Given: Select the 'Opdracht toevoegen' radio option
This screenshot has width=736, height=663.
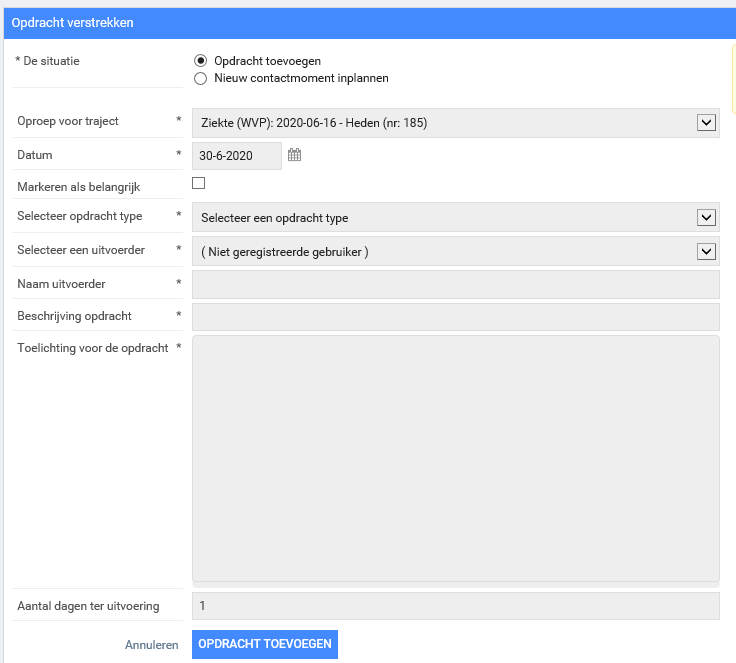Looking at the screenshot, I should point(200,61).
